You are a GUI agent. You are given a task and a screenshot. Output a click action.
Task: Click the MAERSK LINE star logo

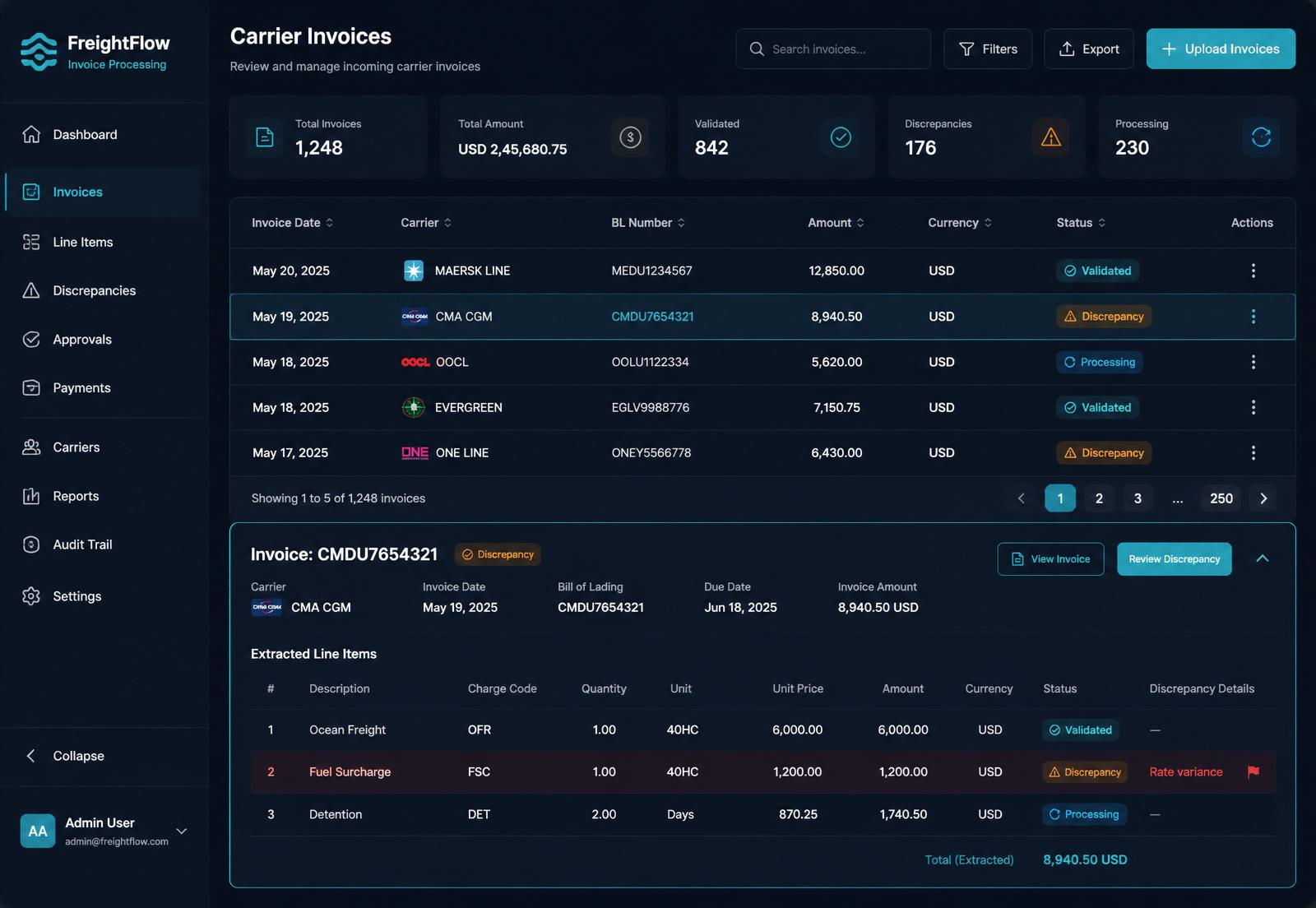pos(414,271)
